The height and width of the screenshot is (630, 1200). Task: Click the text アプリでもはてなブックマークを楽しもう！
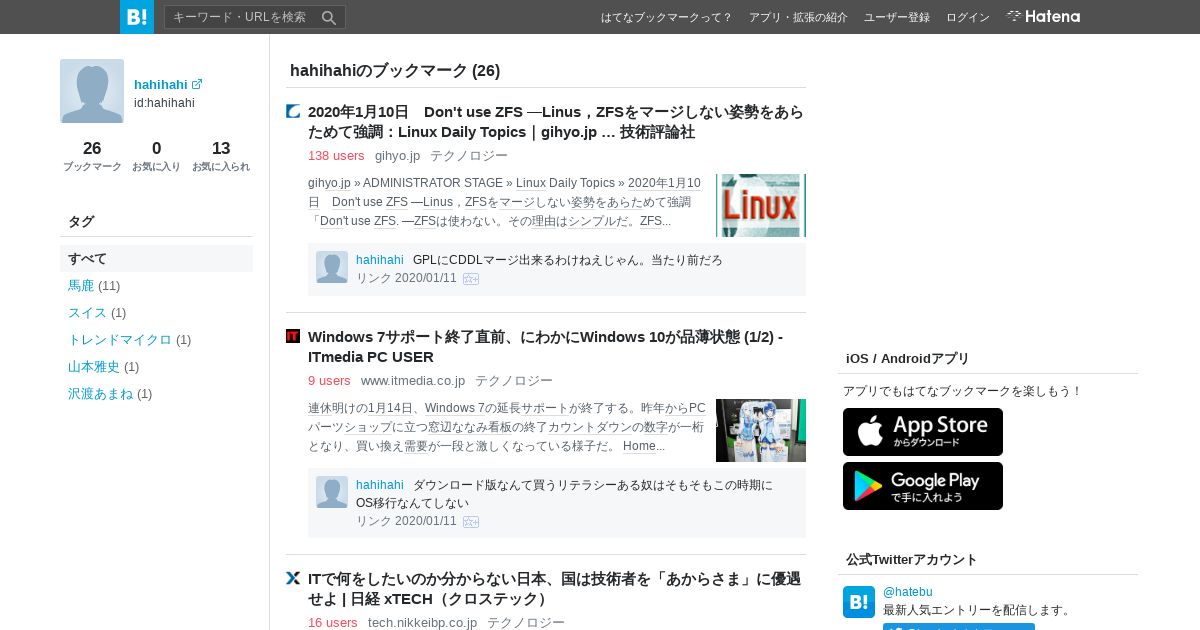(x=963, y=391)
